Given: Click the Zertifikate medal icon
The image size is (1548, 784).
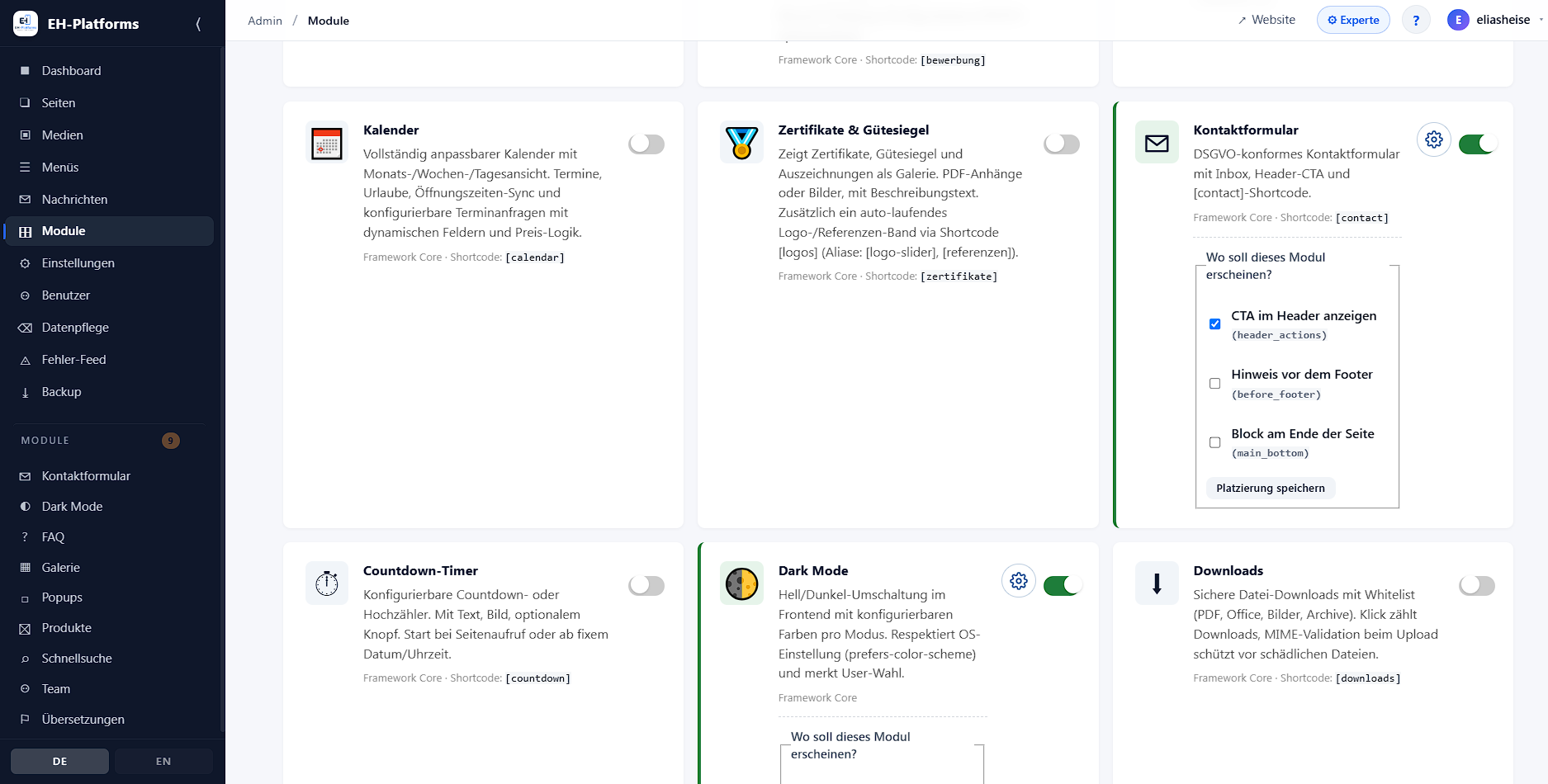Looking at the screenshot, I should [x=741, y=143].
